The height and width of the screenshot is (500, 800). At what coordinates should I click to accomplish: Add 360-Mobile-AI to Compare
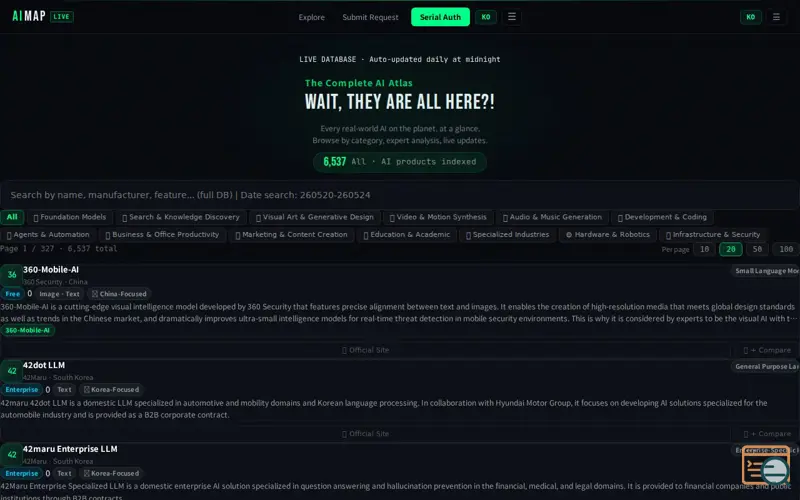pos(767,350)
